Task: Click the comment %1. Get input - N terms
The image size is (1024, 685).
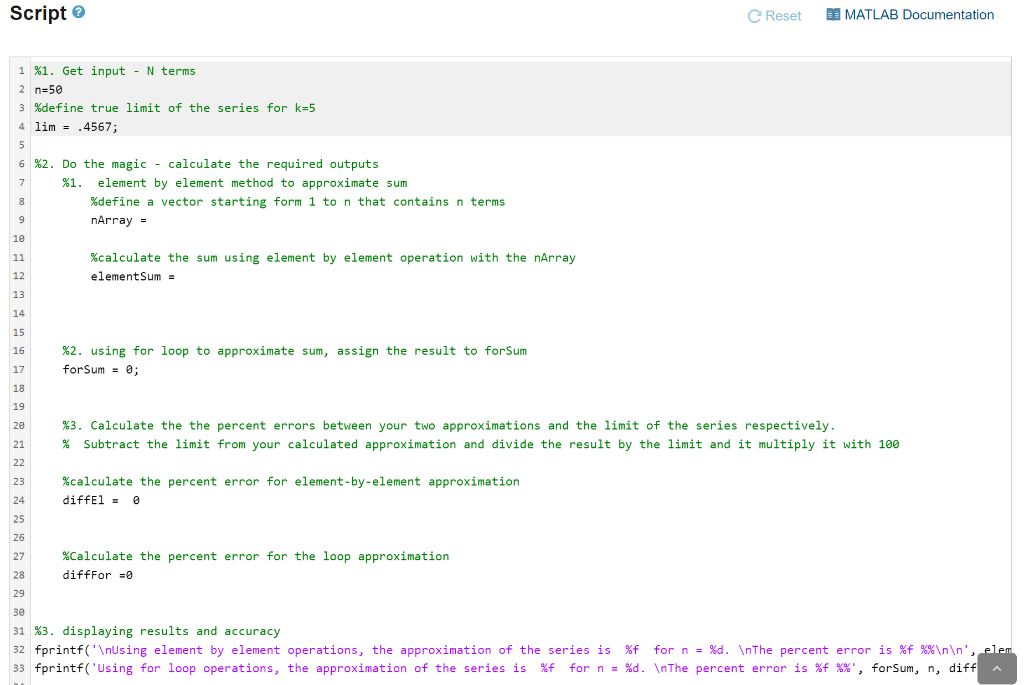Action: [115, 70]
